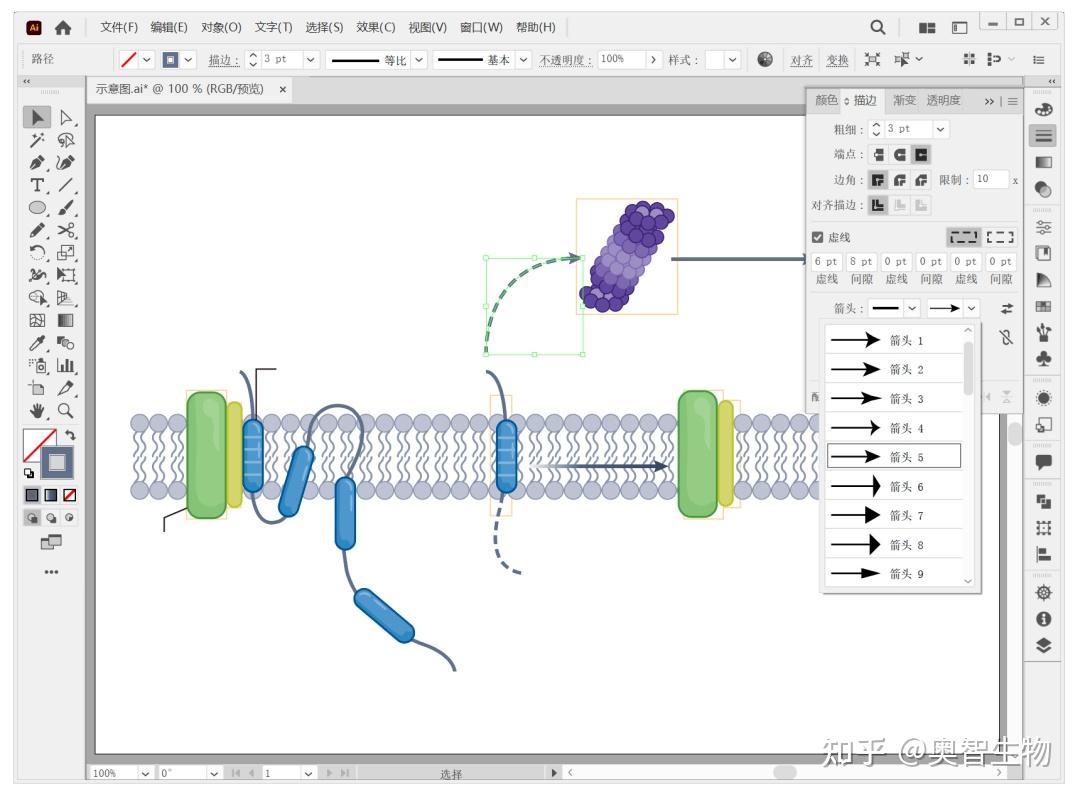Click the 对齐 link in control bar
The height and width of the screenshot is (797, 1080).
coord(802,60)
